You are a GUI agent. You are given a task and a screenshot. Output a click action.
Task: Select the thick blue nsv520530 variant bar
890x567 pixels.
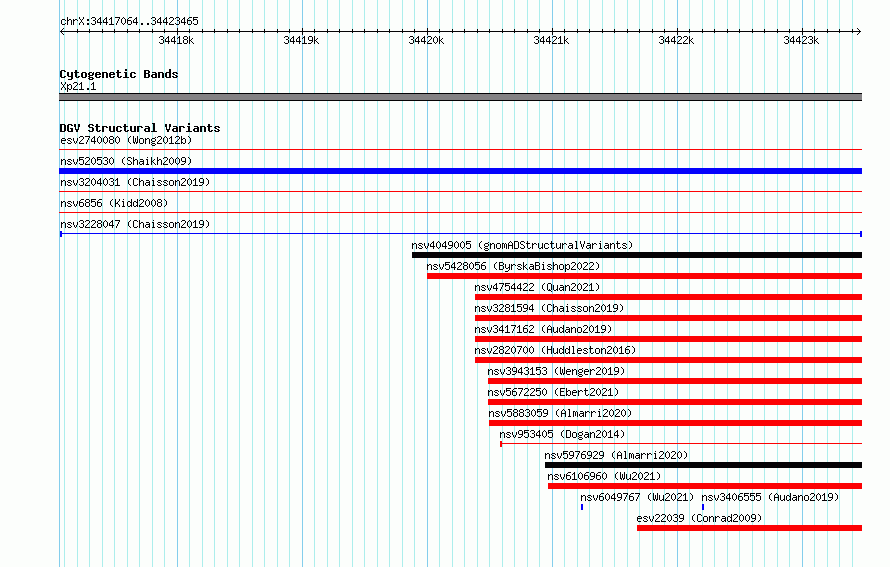460,171
